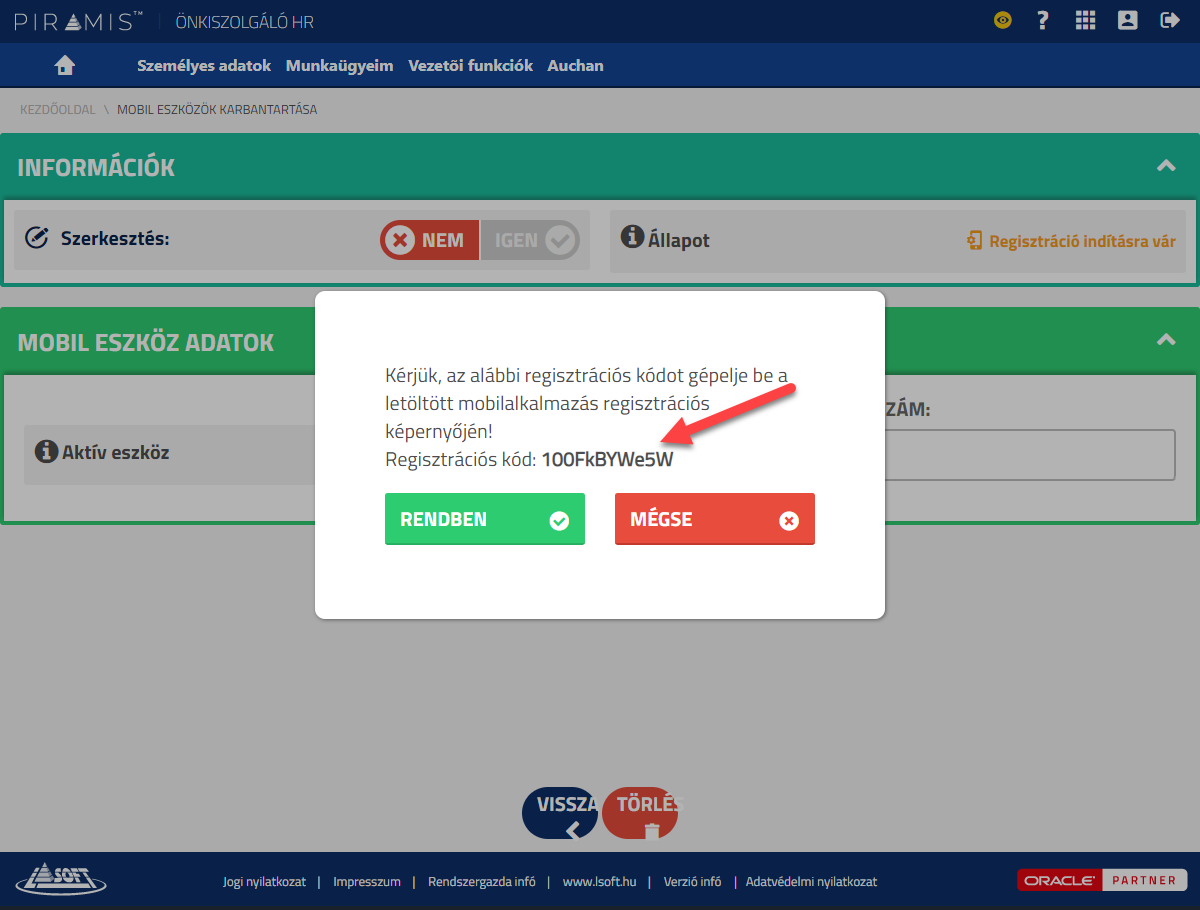Click the info icon next to Állapot

click(x=631, y=237)
